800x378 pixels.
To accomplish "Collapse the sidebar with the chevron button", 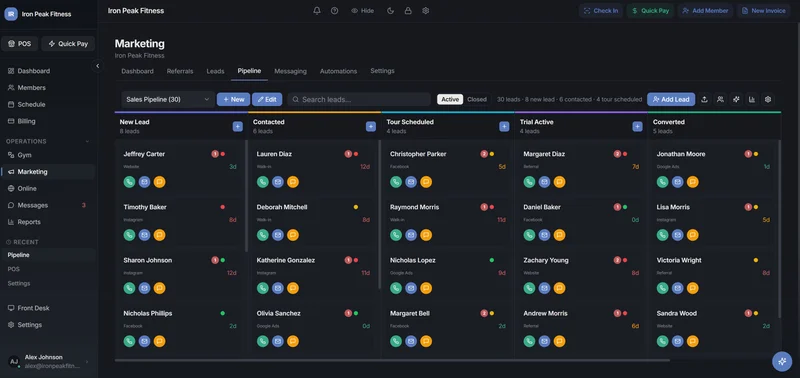I will pos(97,66).
